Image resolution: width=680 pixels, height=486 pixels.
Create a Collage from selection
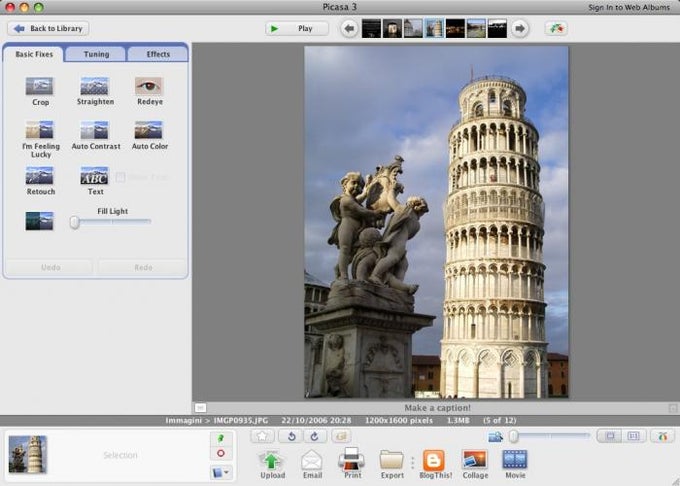pyautogui.click(x=475, y=464)
